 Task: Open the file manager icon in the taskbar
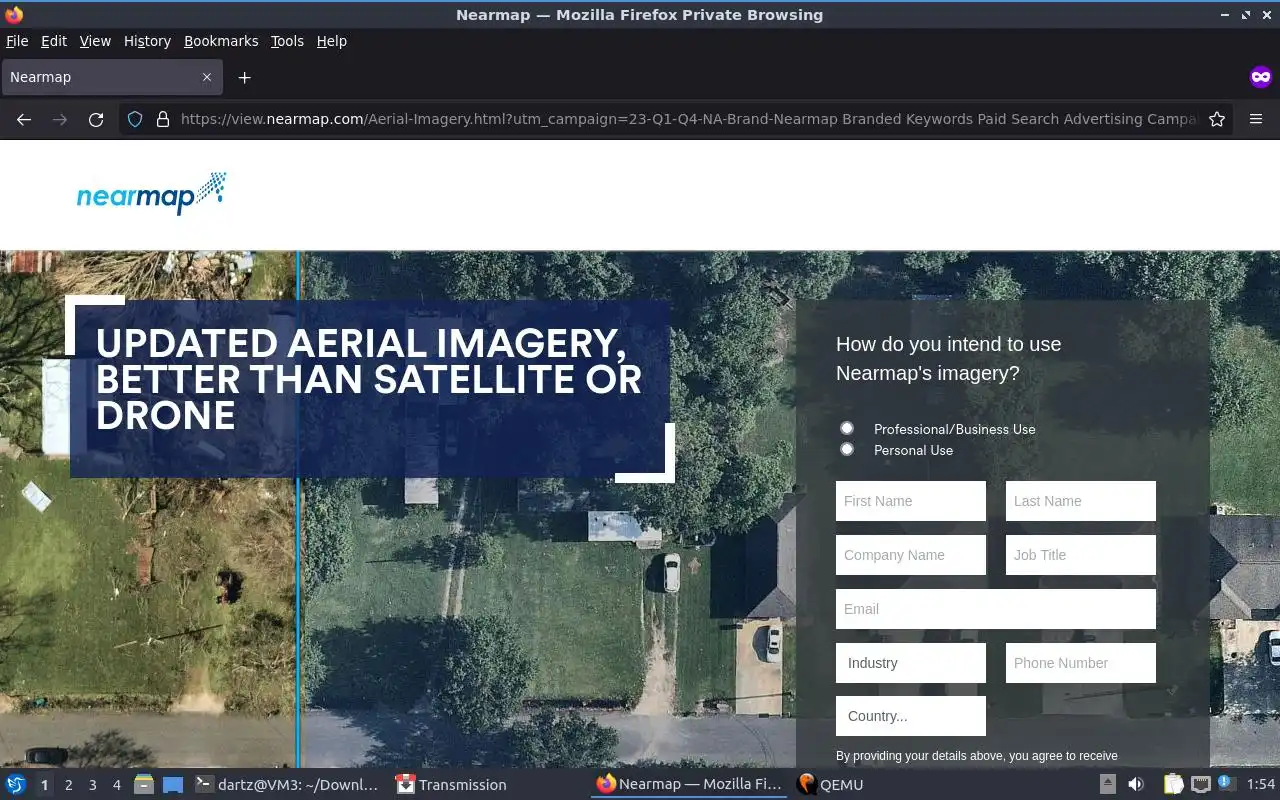point(143,785)
